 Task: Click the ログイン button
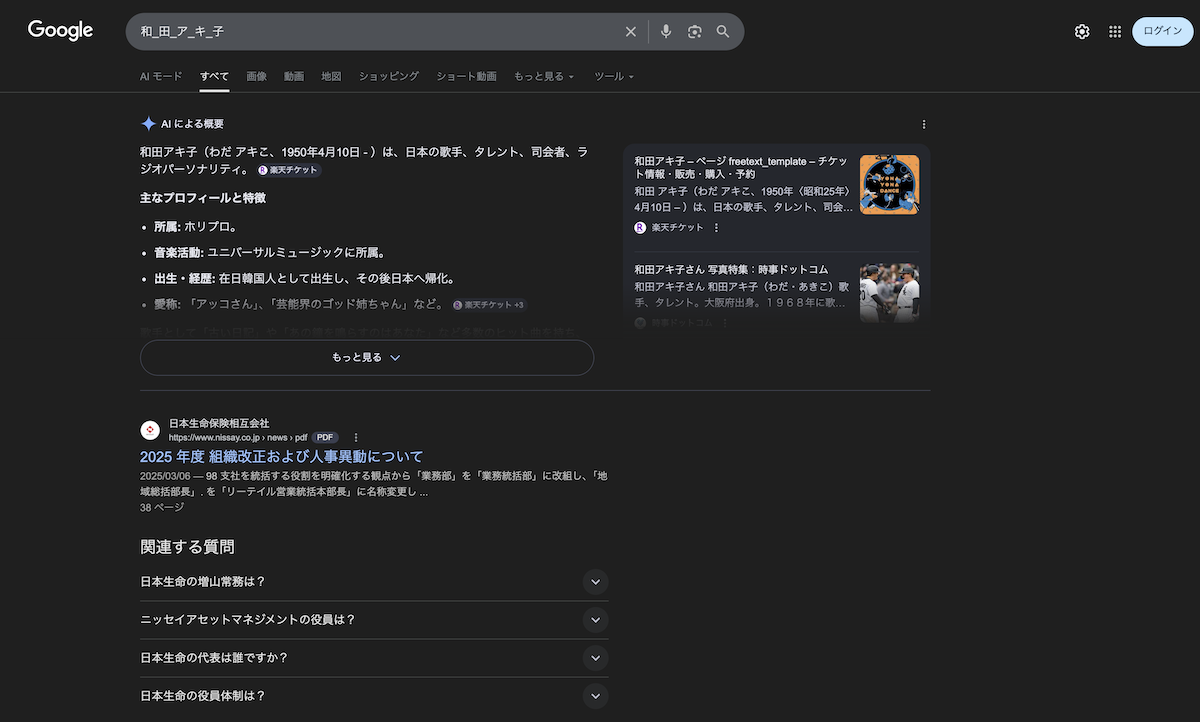tap(1162, 32)
